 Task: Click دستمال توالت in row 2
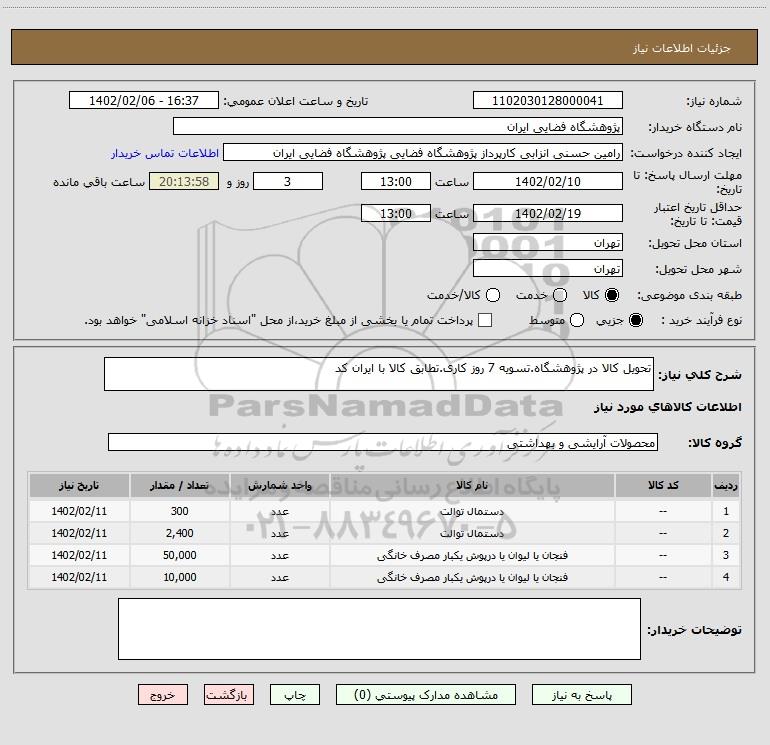click(x=472, y=533)
